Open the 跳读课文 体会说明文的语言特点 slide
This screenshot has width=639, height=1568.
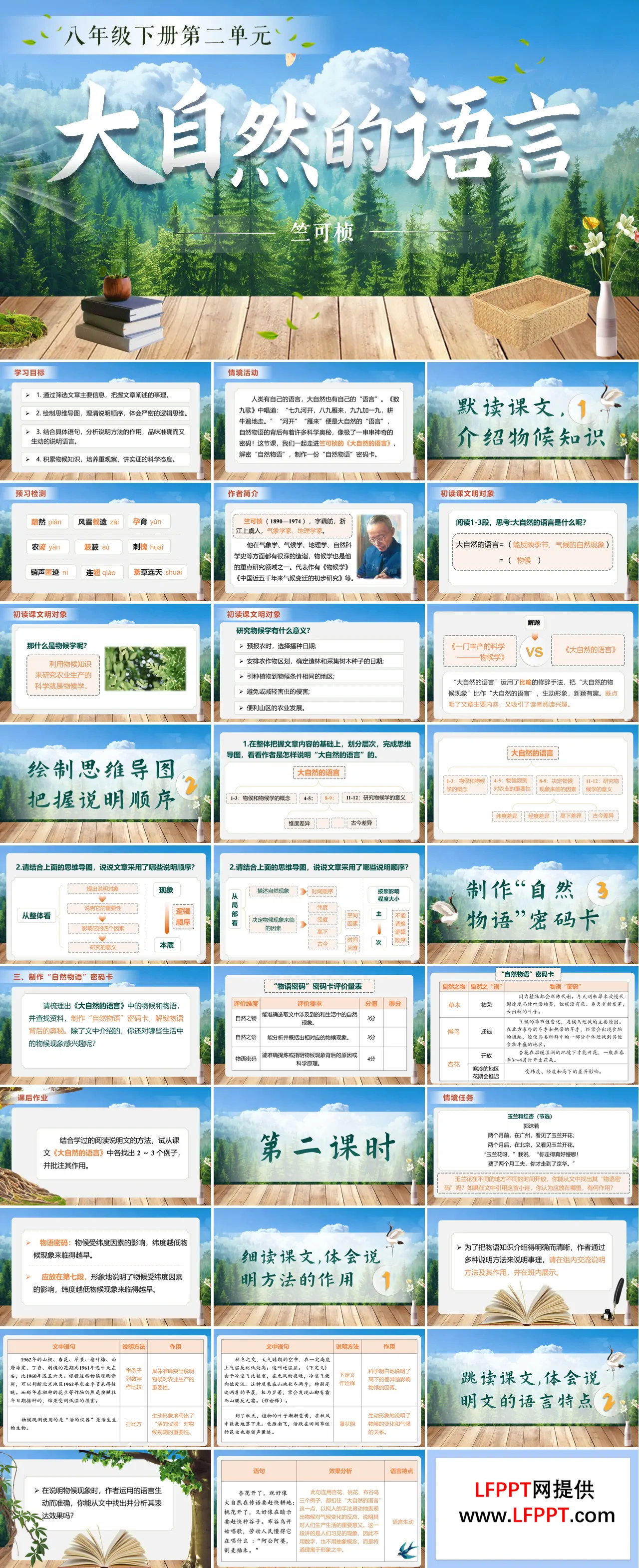533,1388
